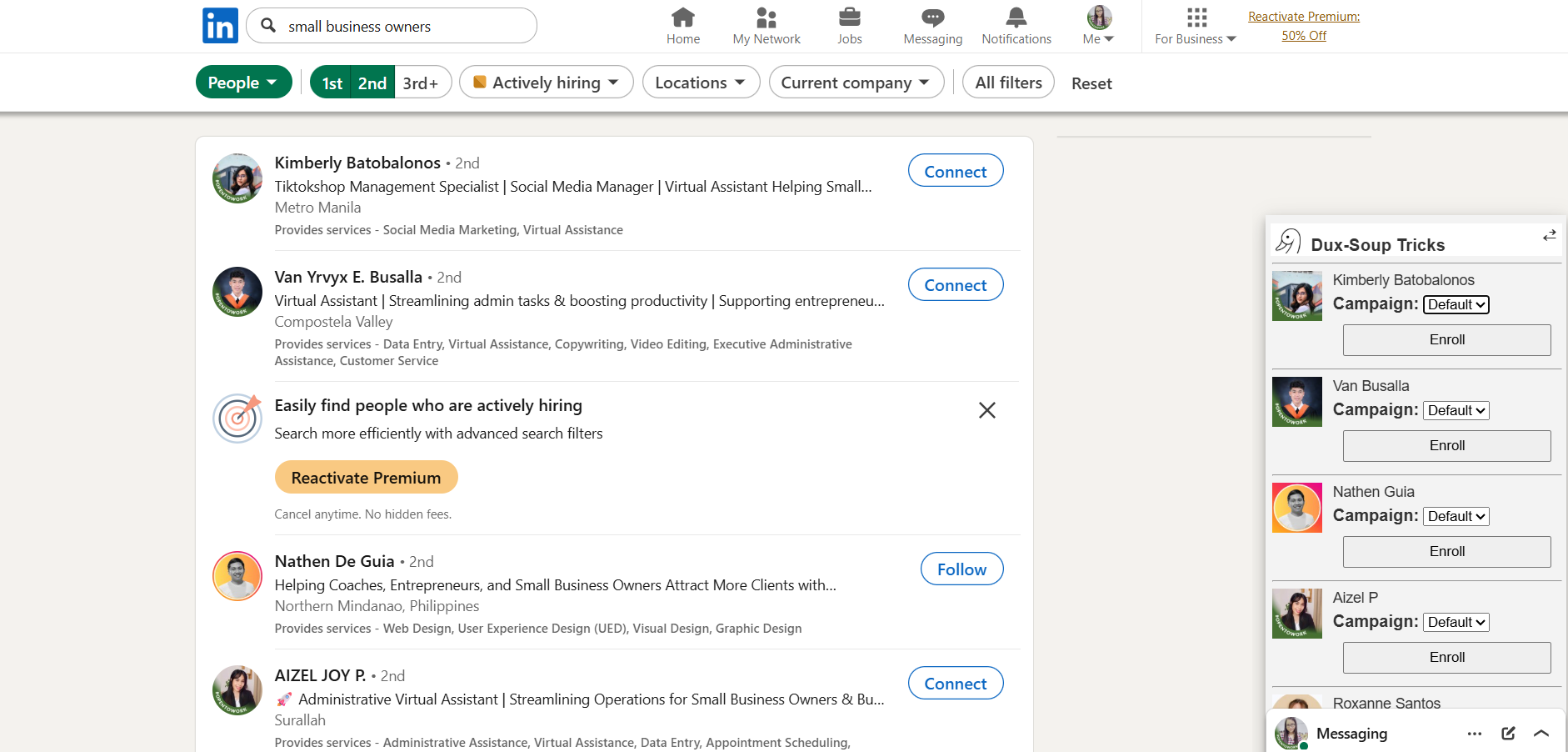Open Van Busalla's Campaign dropdown
The image size is (1568, 752).
(1456, 410)
